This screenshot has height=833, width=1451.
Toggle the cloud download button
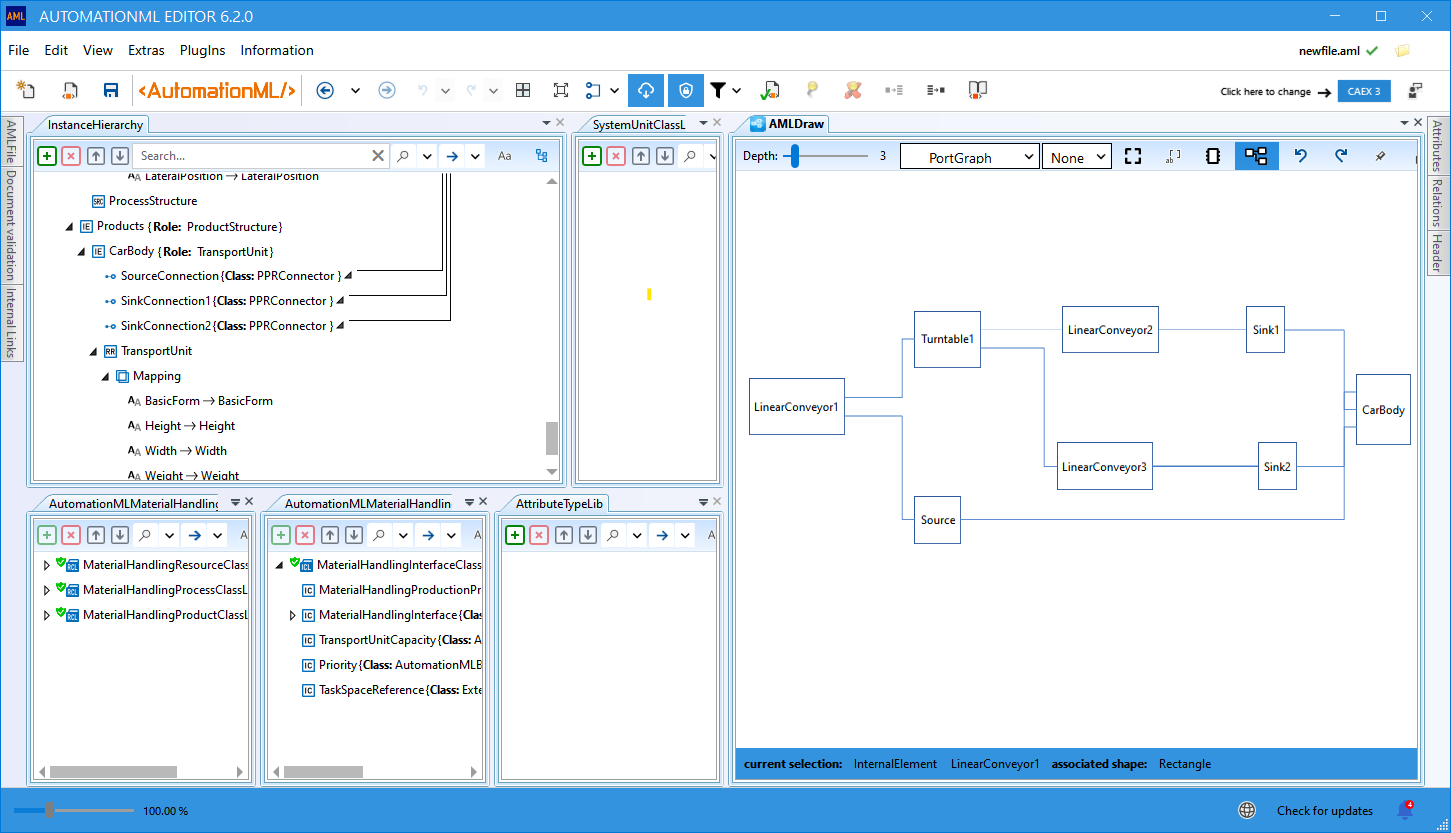646,90
